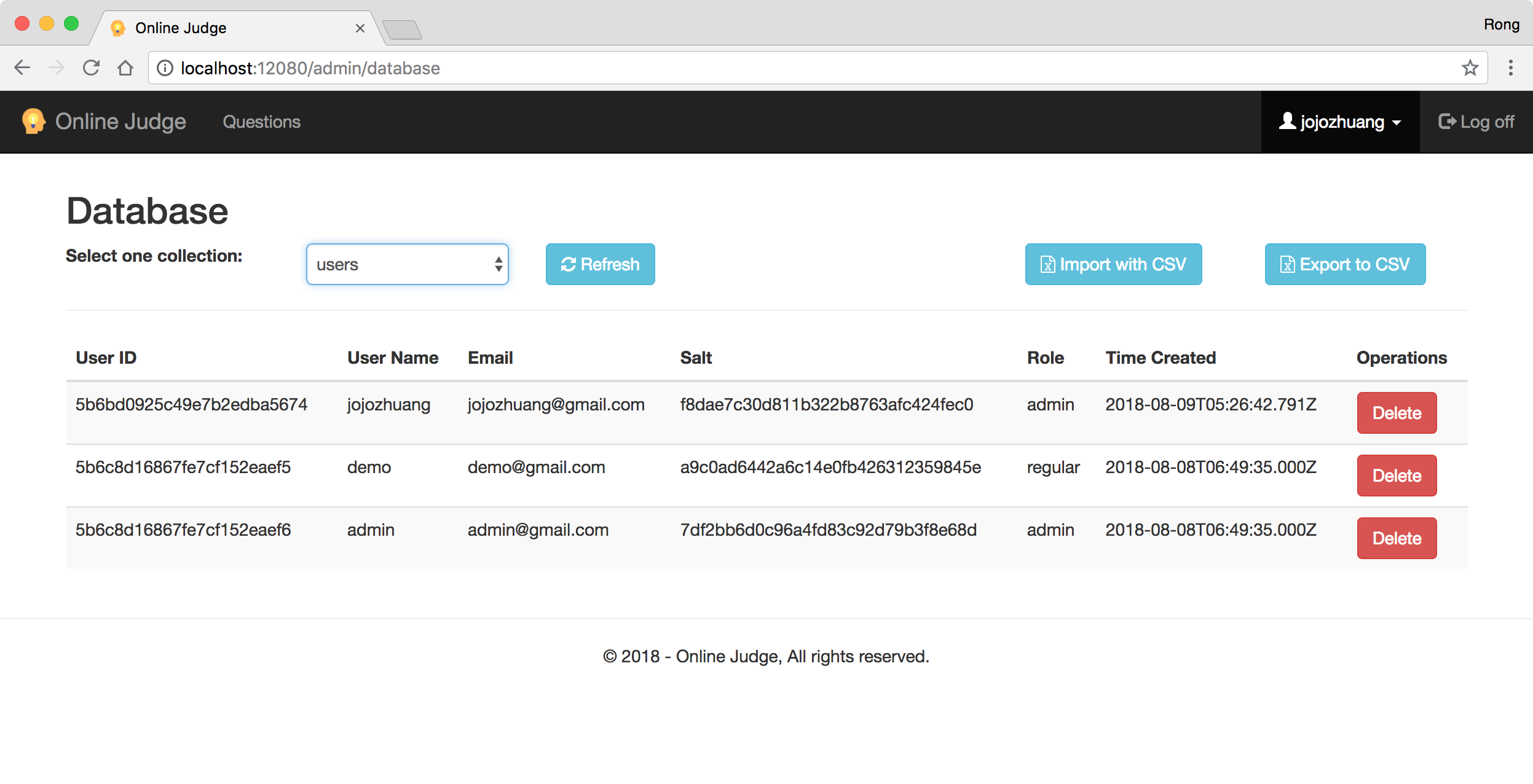Open Chrome's three-dot menu
The height and width of the screenshot is (784, 1533).
(1511, 68)
